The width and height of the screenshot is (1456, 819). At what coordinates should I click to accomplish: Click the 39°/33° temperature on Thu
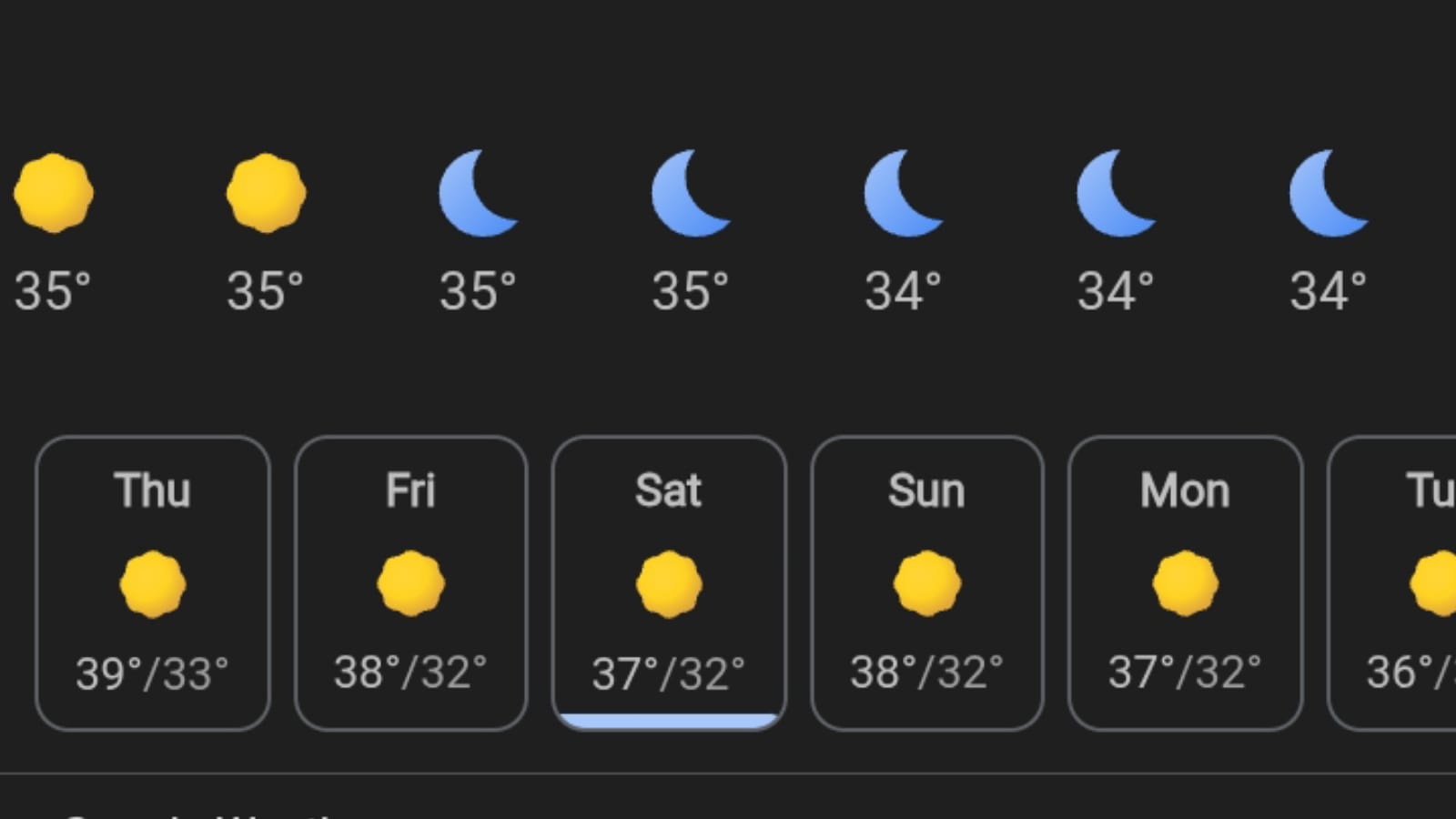[152, 674]
